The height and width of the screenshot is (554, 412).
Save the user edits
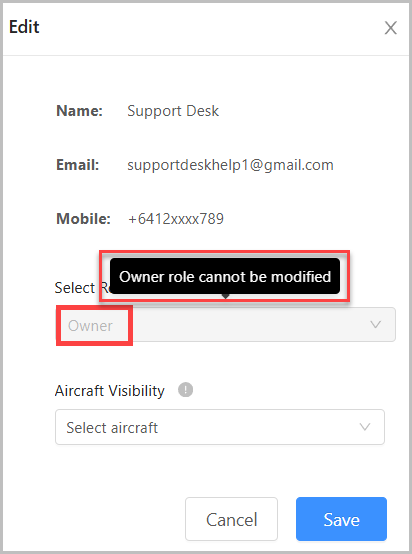(x=341, y=519)
